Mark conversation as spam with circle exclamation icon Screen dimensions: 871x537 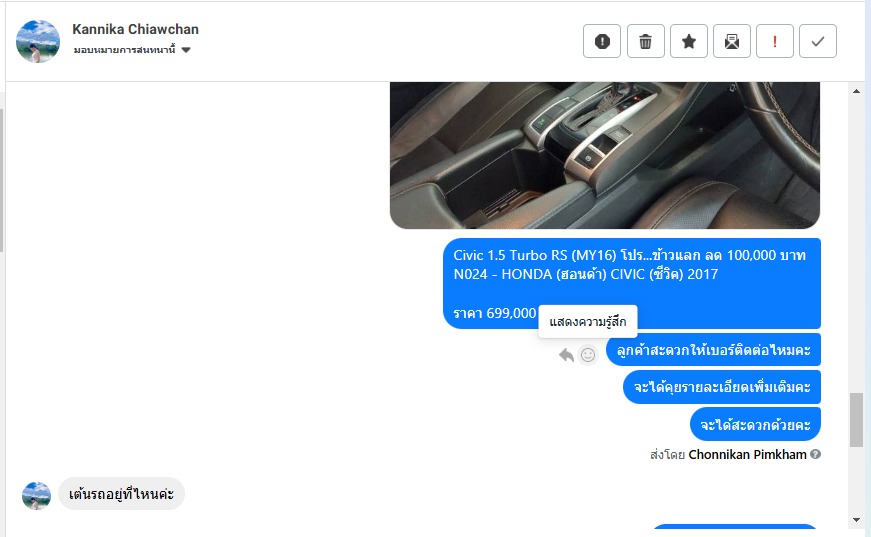[x=602, y=41]
